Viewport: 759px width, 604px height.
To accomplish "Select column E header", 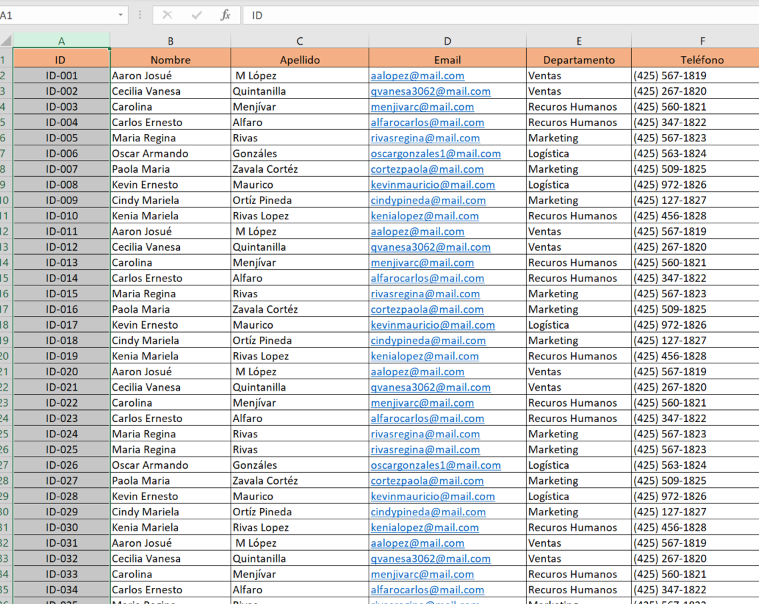I will click(x=579, y=41).
